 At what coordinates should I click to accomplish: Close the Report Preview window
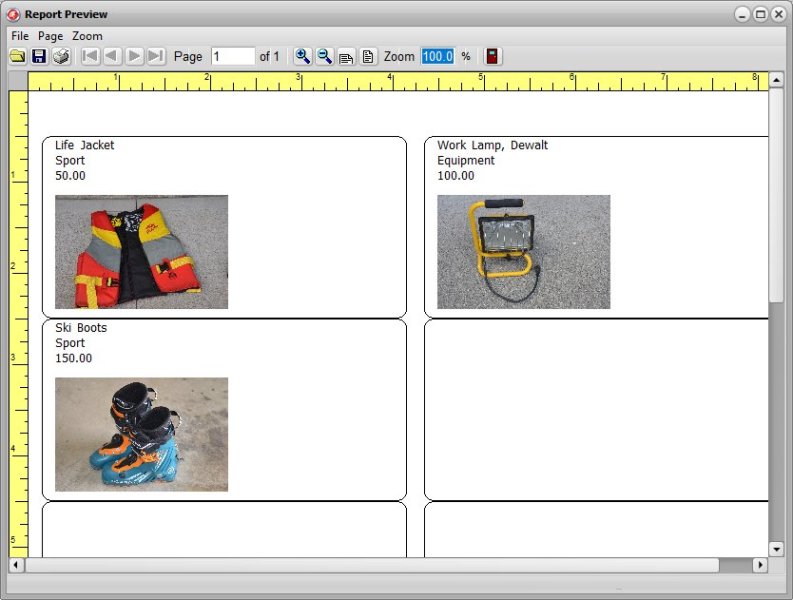pyautogui.click(x=778, y=14)
